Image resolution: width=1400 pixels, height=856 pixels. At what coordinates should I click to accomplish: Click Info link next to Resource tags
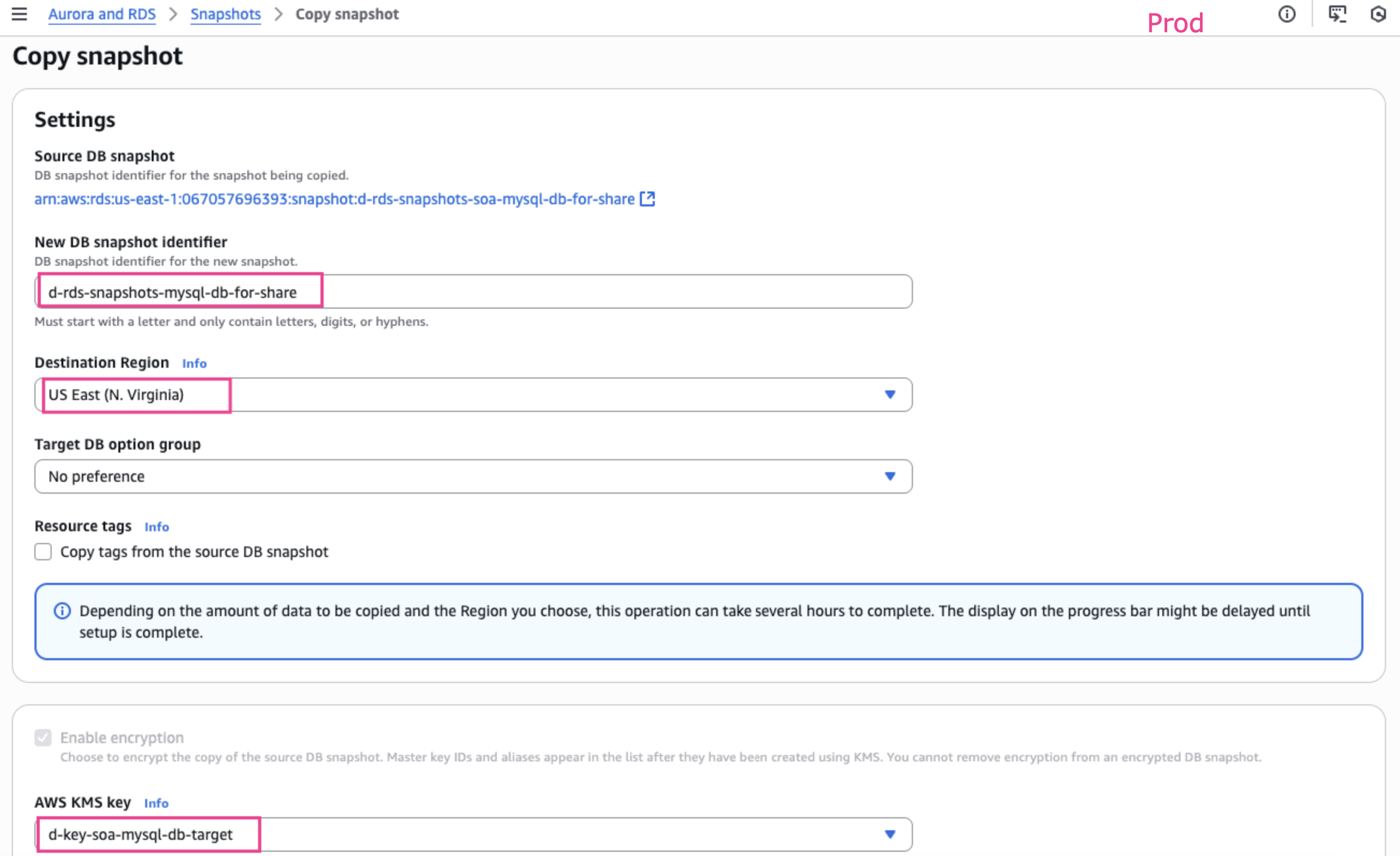click(x=156, y=527)
